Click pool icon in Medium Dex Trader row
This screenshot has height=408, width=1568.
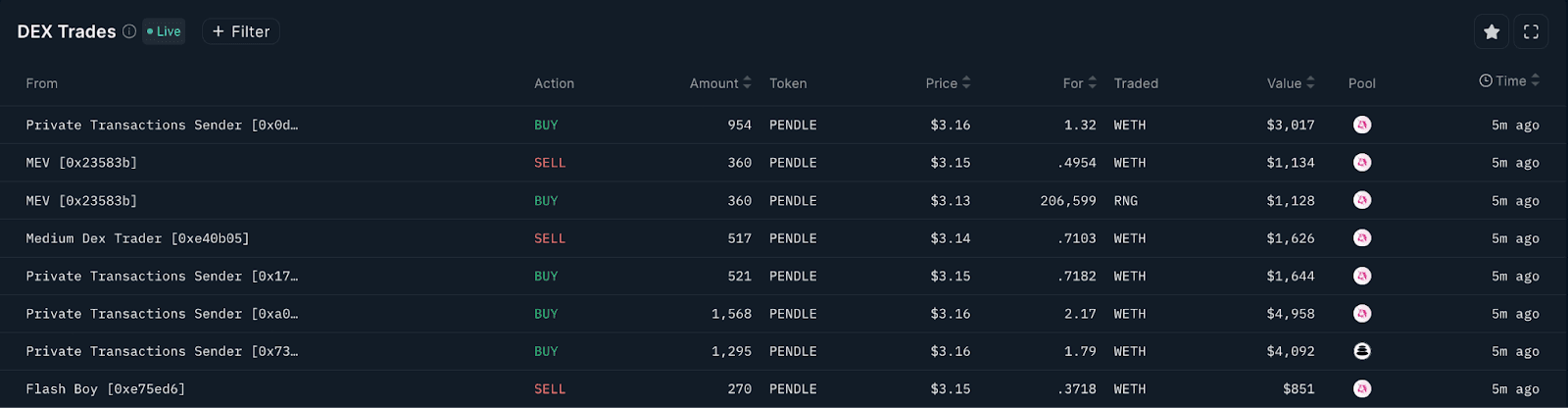pos(1361,238)
